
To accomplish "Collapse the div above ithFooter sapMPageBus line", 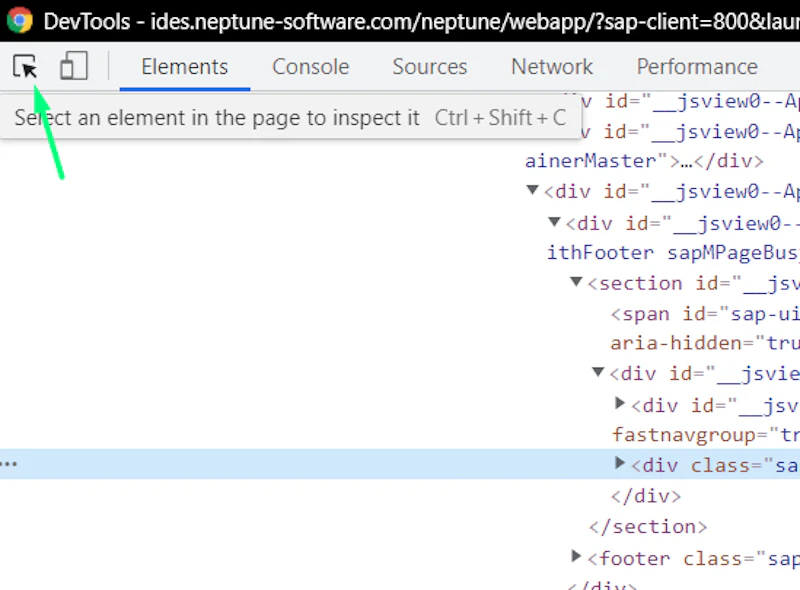I will point(555,222).
